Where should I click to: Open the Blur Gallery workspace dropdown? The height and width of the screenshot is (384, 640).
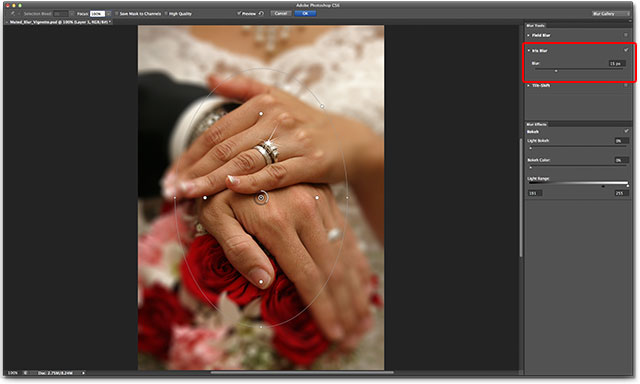pyautogui.click(x=611, y=13)
